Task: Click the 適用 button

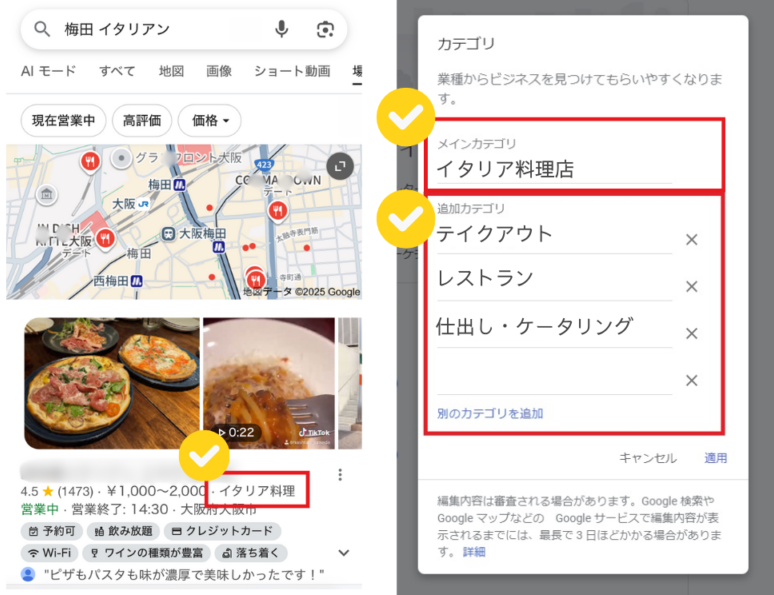Action: pos(715,458)
